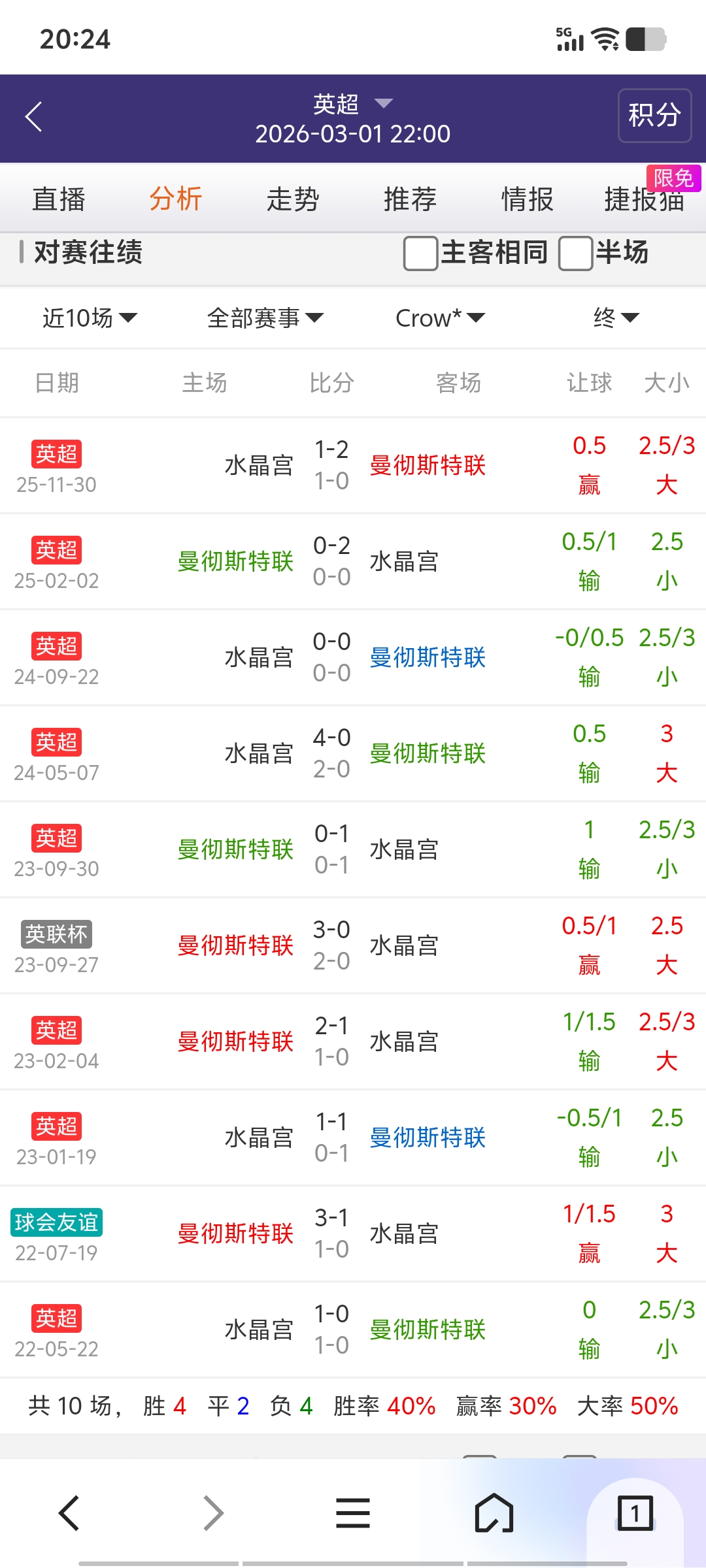Image resolution: width=706 pixels, height=1568 pixels.
Task: Expand the 全部赛事 filter dropdown
Action: [x=265, y=318]
